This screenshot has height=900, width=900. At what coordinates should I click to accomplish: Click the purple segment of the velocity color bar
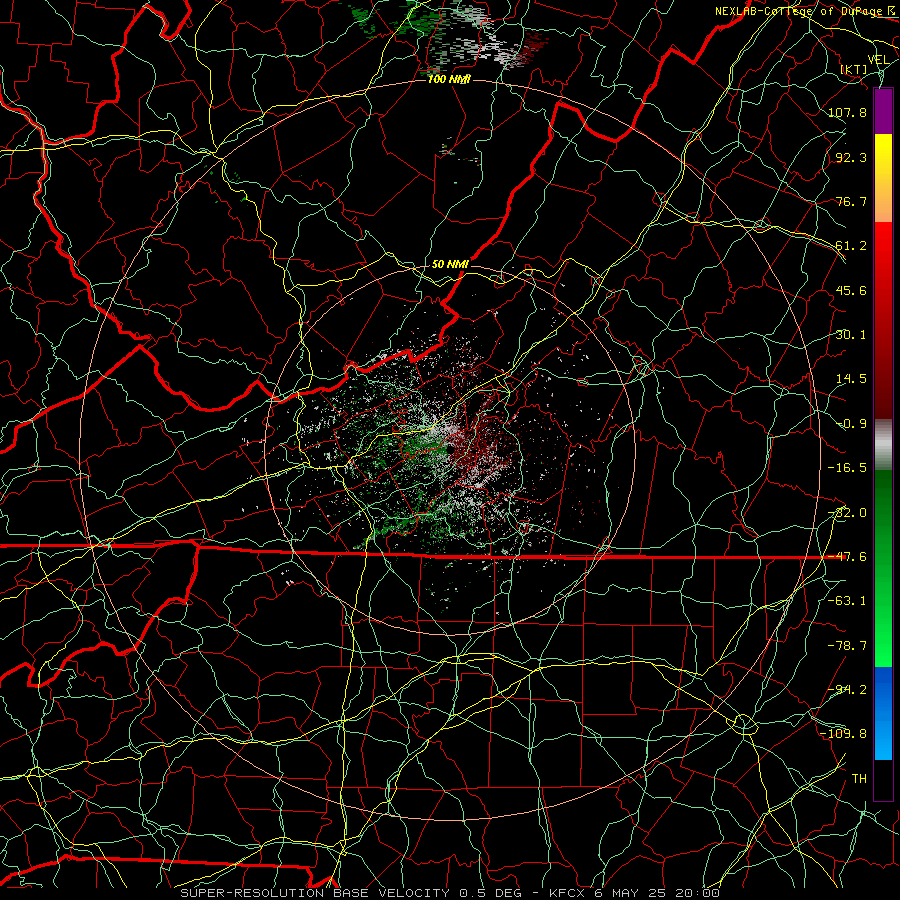tap(883, 112)
